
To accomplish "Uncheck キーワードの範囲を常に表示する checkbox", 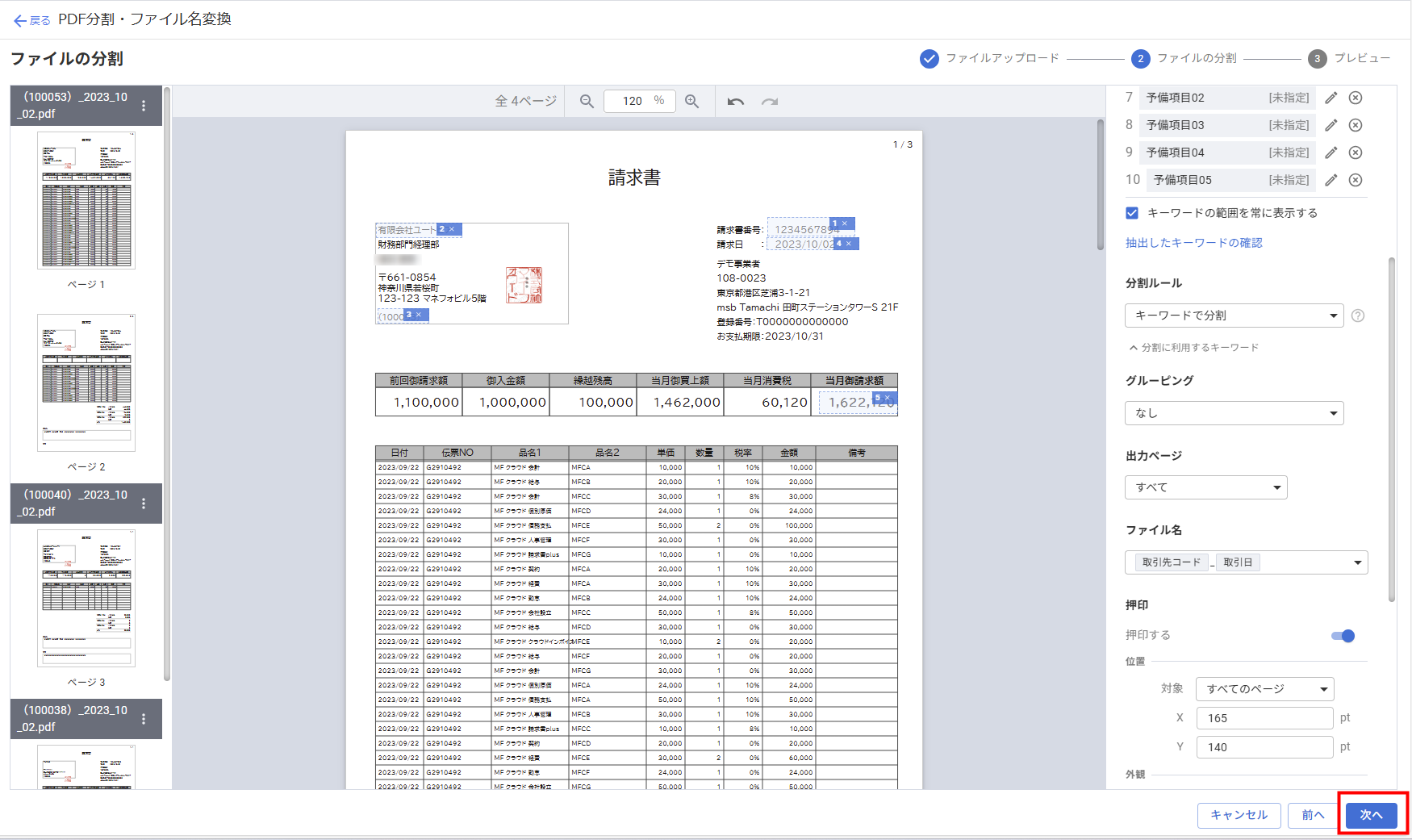I will point(1132,213).
